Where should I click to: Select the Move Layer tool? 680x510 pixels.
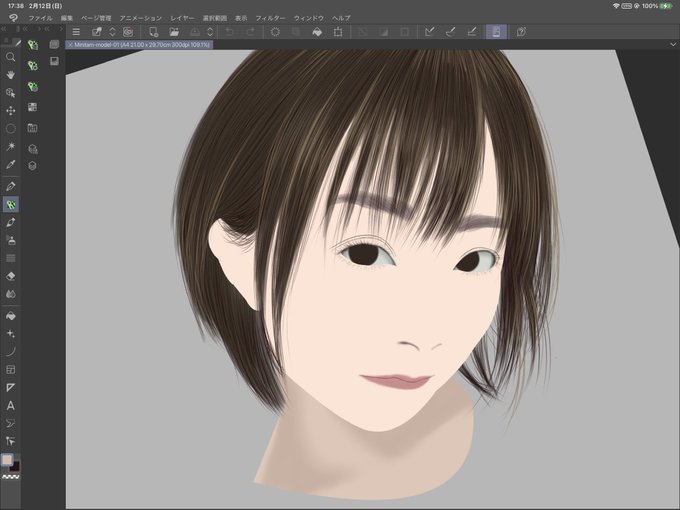[11, 111]
